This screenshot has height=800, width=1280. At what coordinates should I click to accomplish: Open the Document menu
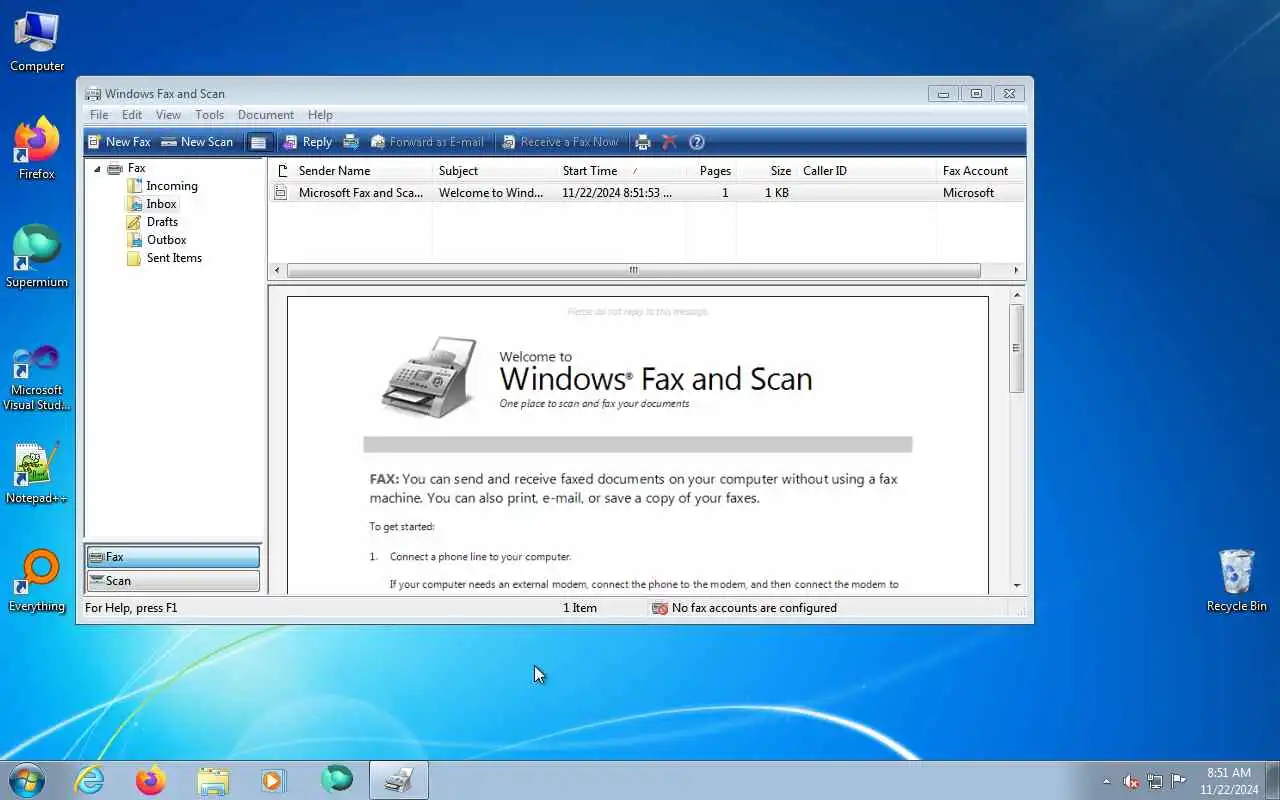click(x=266, y=115)
